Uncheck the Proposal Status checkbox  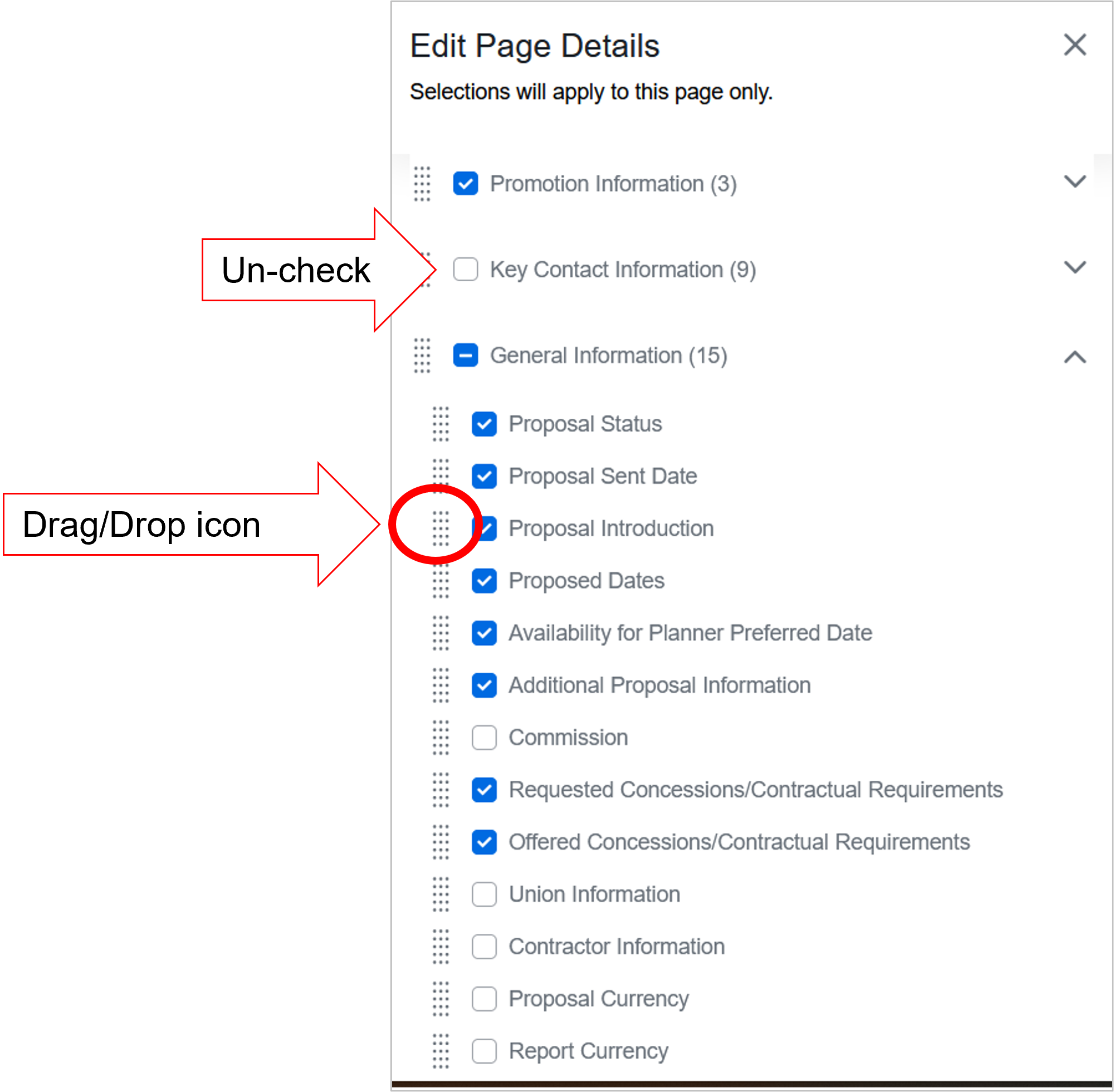[x=483, y=423]
